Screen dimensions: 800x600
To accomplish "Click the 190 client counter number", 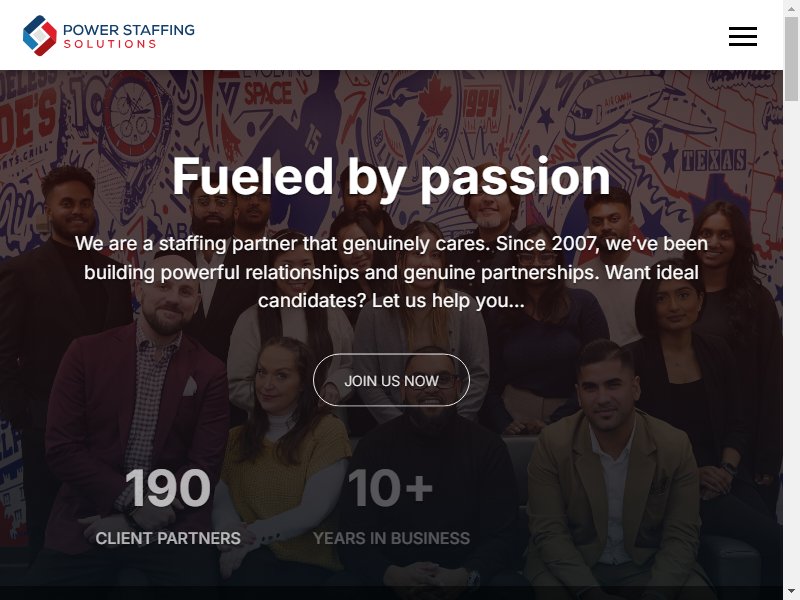I will [x=168, y=488].
